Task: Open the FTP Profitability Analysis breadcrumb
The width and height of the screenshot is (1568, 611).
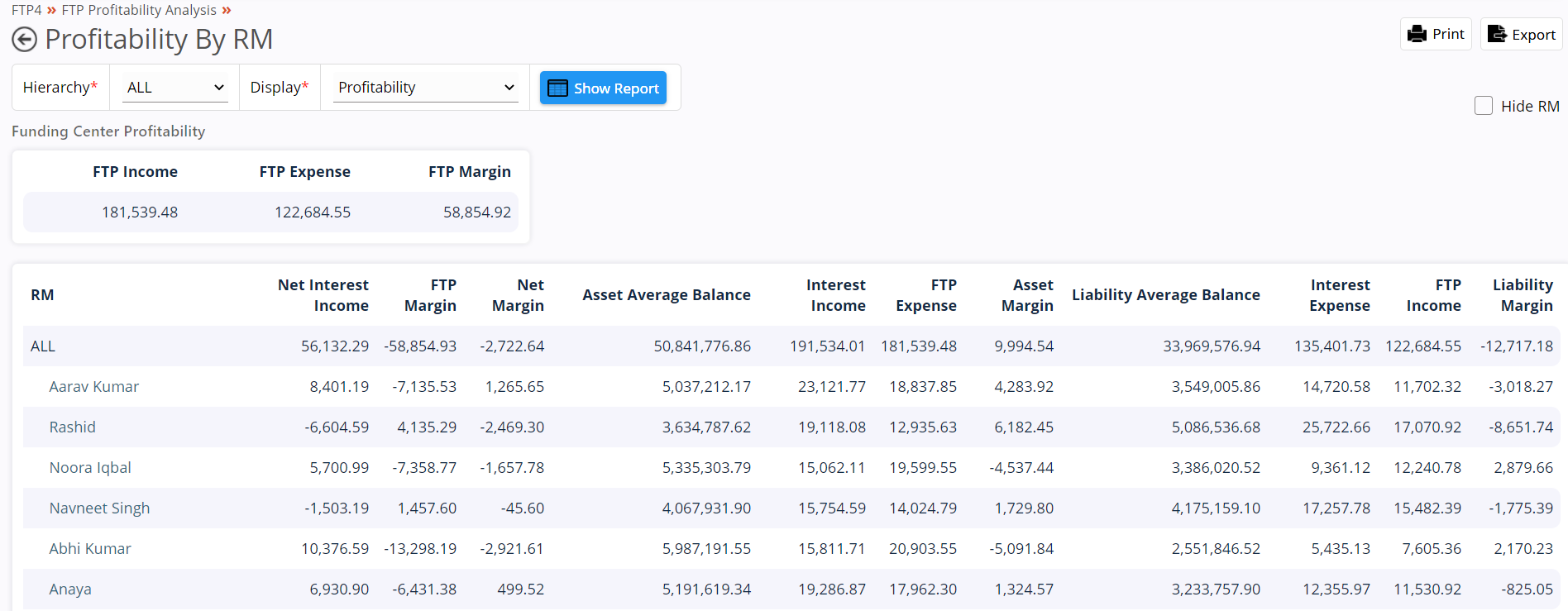Action: 139,10
